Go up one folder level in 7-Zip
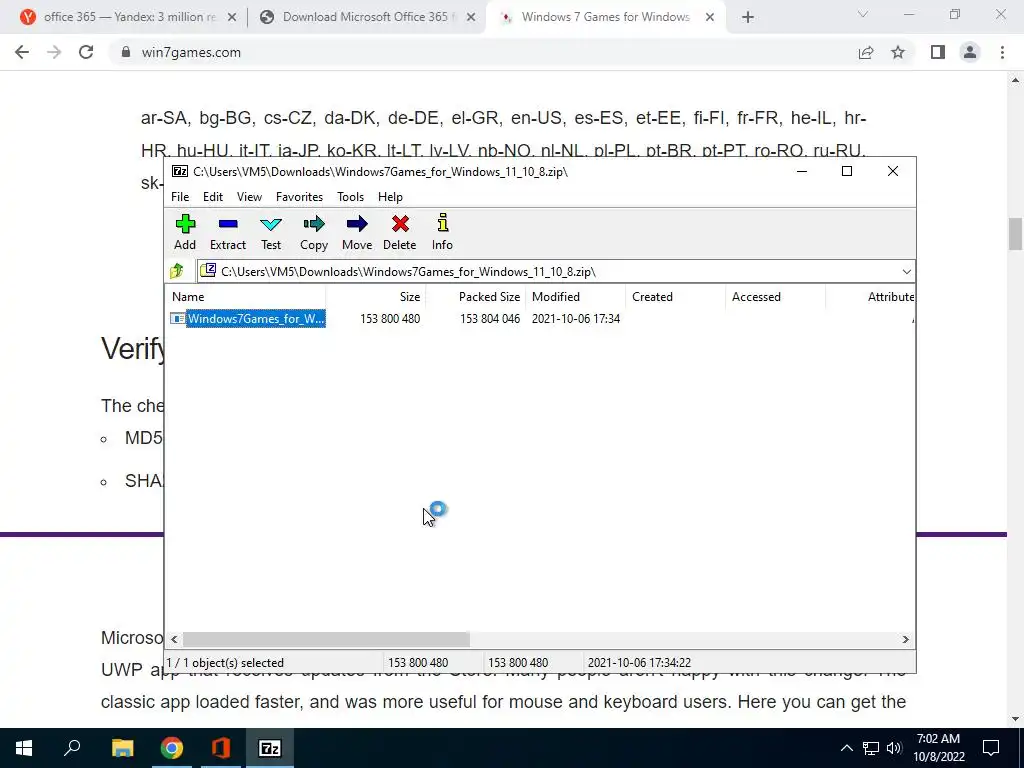This screenshot has width=1024, height=768. pyautogui.click(x=177, y=271)
